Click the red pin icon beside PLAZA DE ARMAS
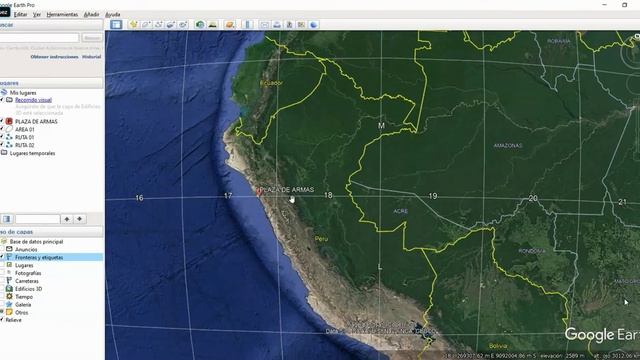Image resolution: width=640 pixels, height=360 pixels. pos(9,121)
